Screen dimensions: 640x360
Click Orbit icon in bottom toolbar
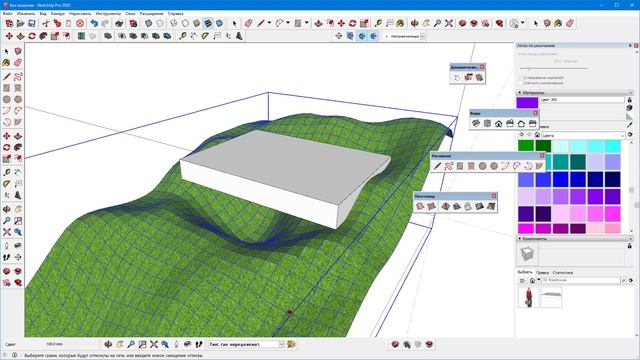point(108,344)
